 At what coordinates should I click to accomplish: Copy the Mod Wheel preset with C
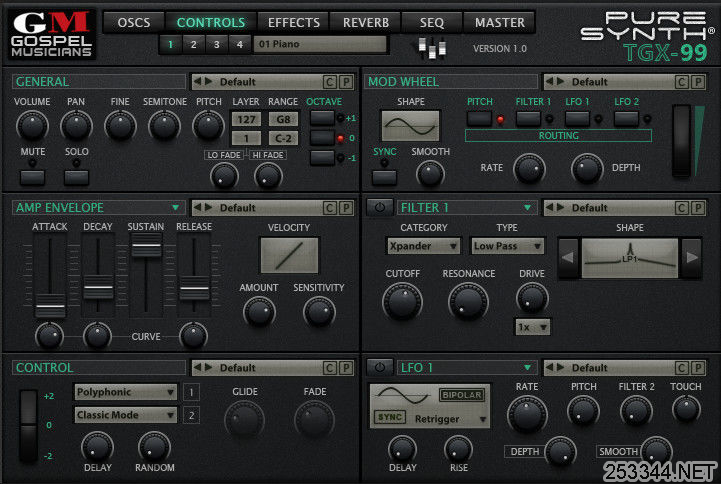pos(681,82)
